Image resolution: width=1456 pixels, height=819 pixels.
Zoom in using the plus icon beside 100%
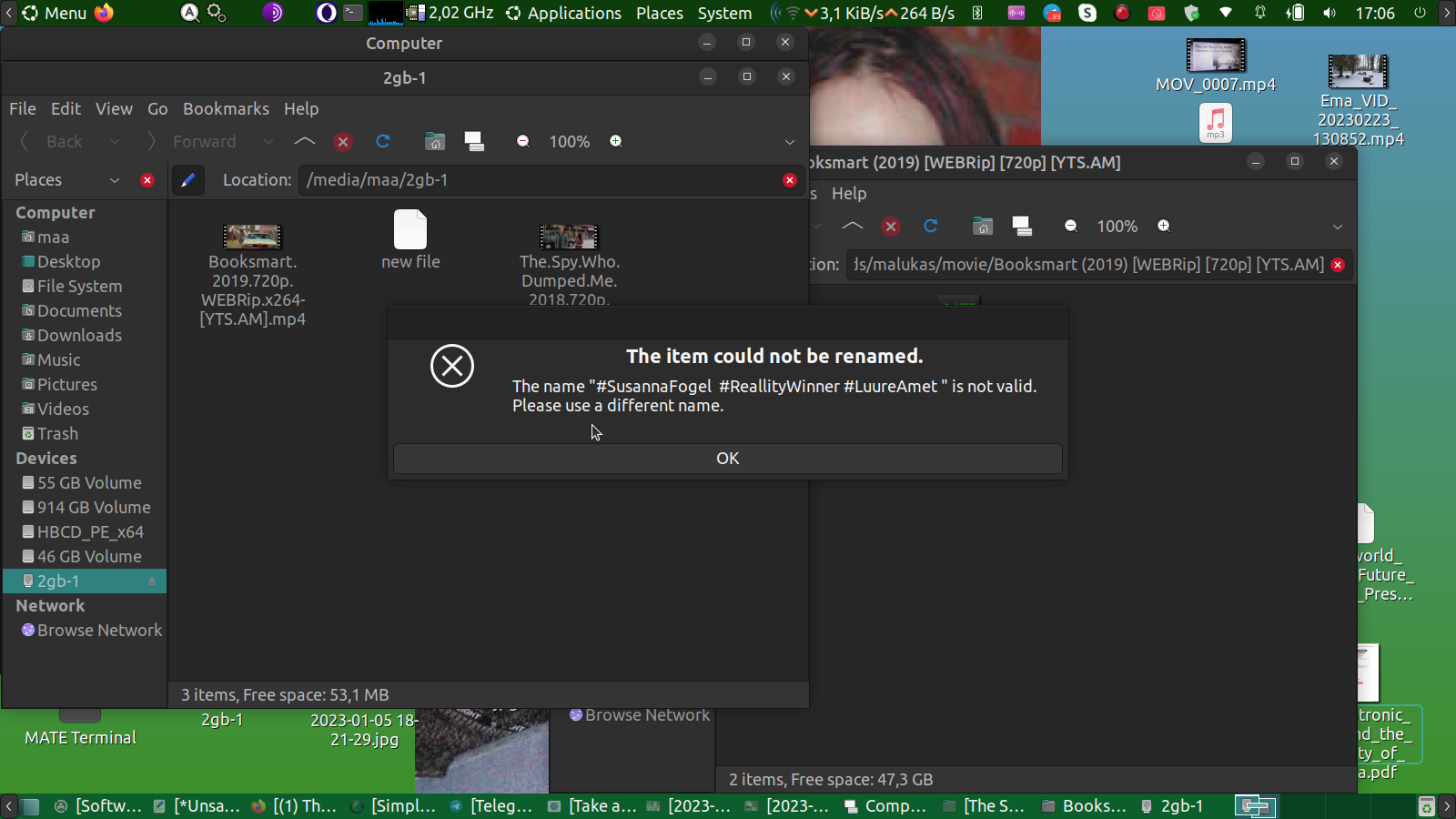click(x=616, y=142)
